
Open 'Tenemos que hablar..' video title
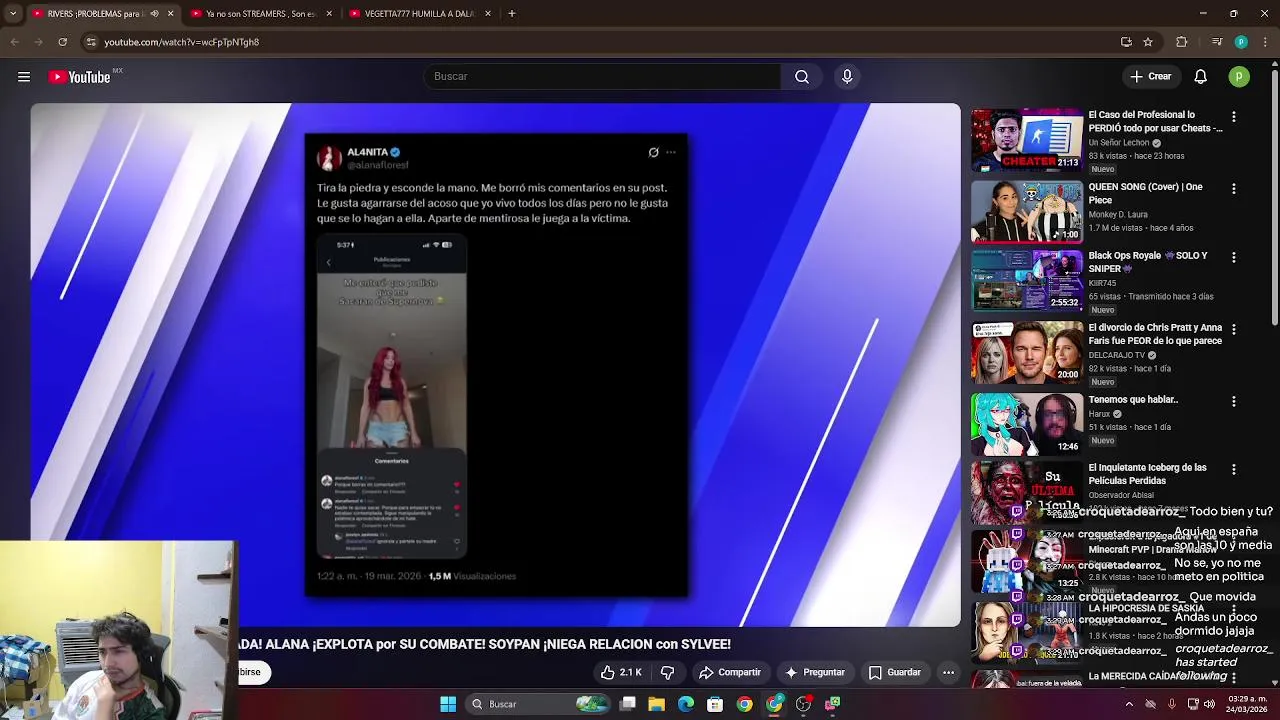(1133, 400)
